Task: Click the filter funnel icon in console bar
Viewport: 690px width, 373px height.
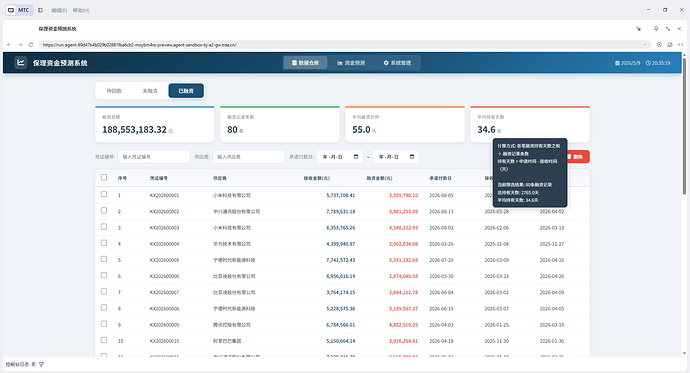Action: click(x=41, y=364)
